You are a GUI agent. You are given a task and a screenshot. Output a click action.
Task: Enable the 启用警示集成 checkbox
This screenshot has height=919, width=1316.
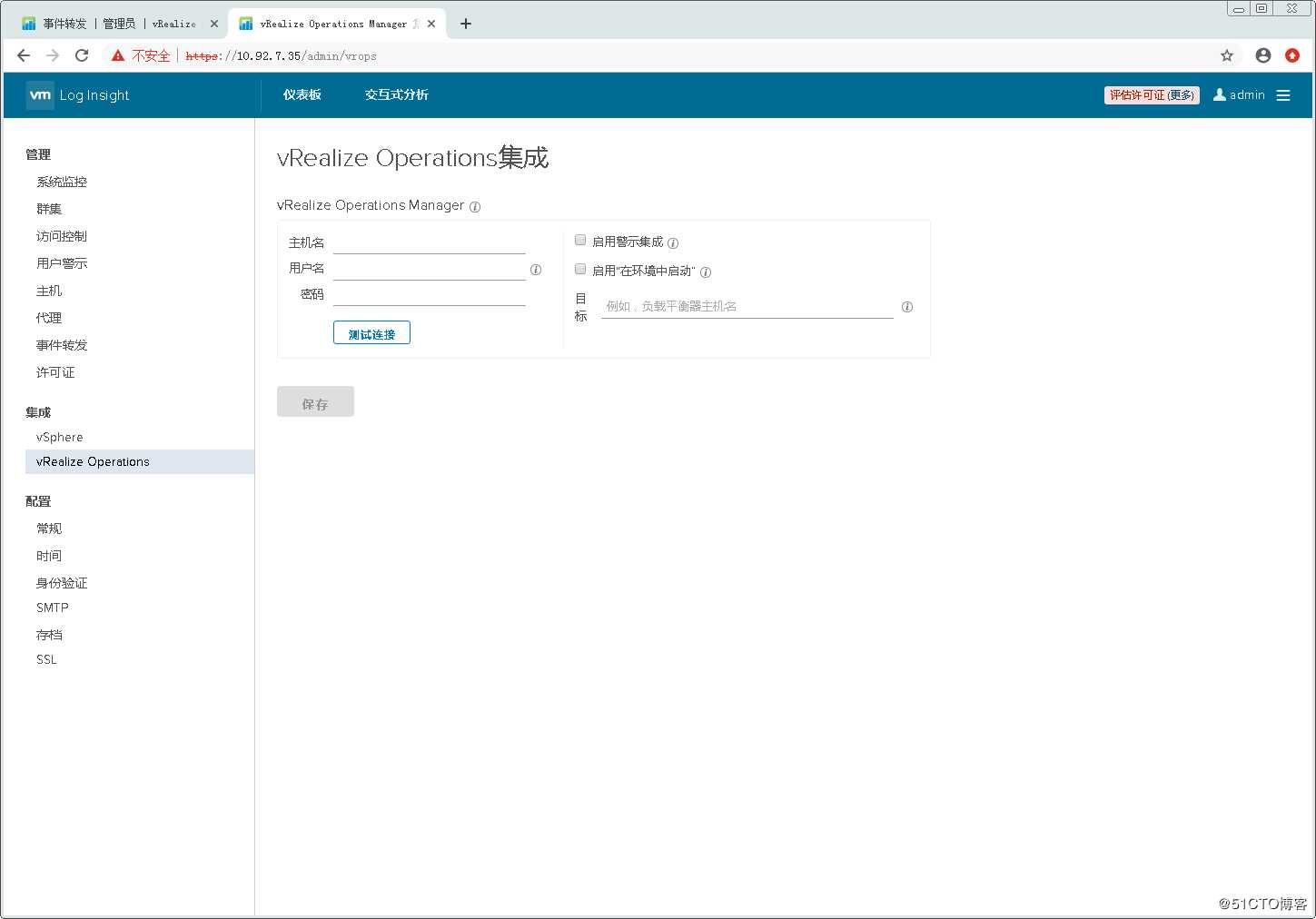(x=580, y=241)
